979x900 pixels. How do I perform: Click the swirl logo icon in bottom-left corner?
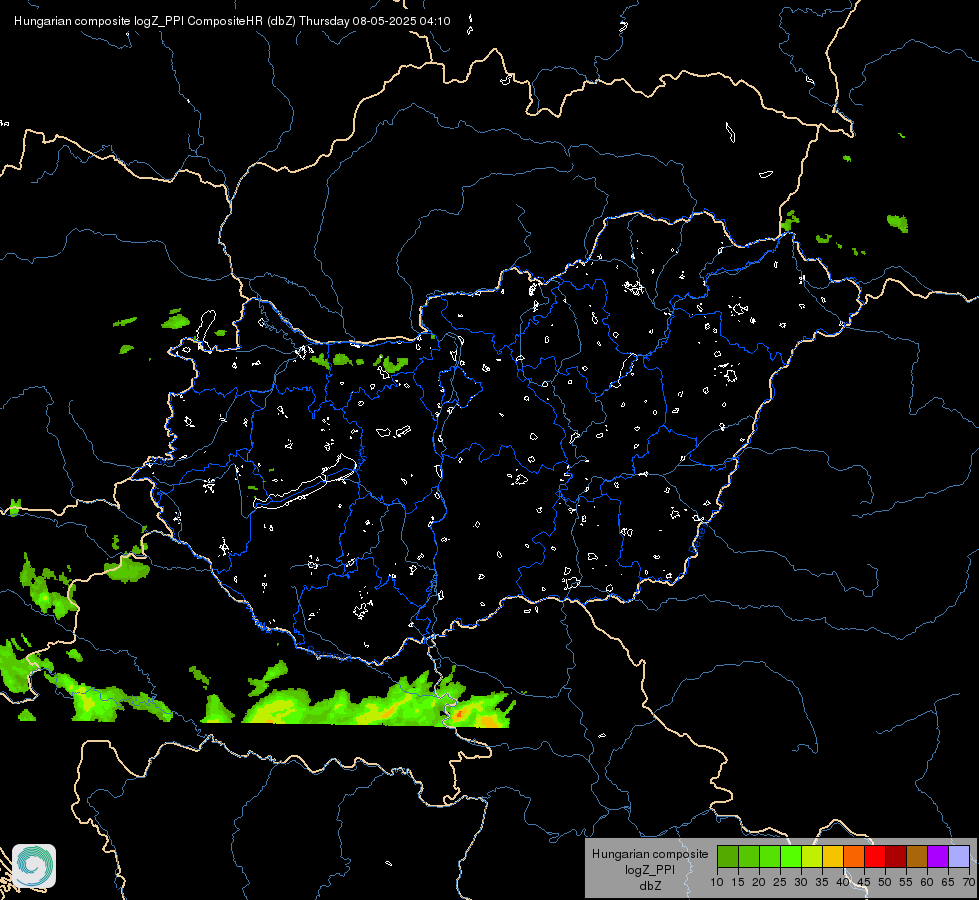34,866
